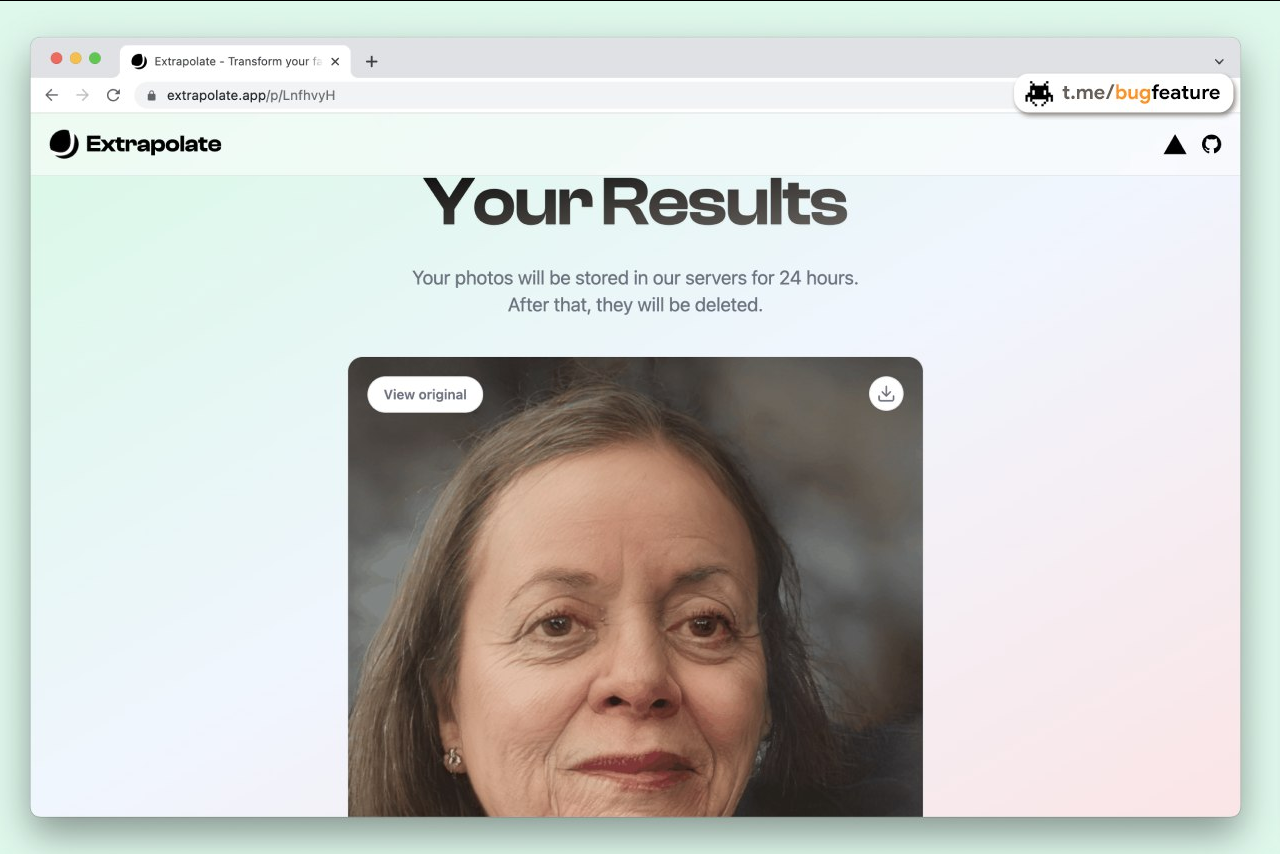The width and height of the screenshot is (1280, 854).
Task: Open a new browser tab
Action: point(371,61)
